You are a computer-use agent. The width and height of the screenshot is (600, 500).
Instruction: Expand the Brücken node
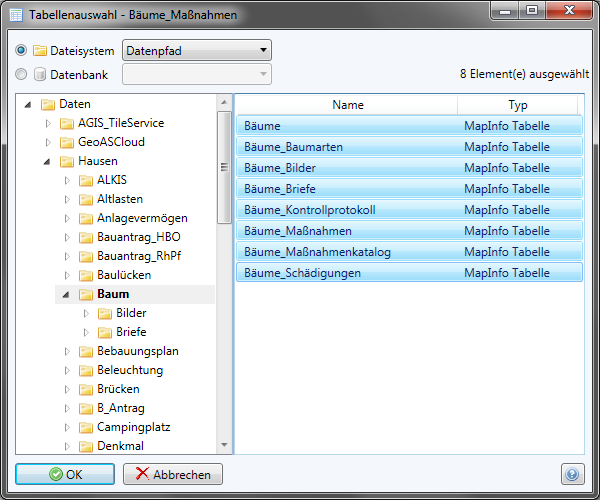tap(67, 389)
